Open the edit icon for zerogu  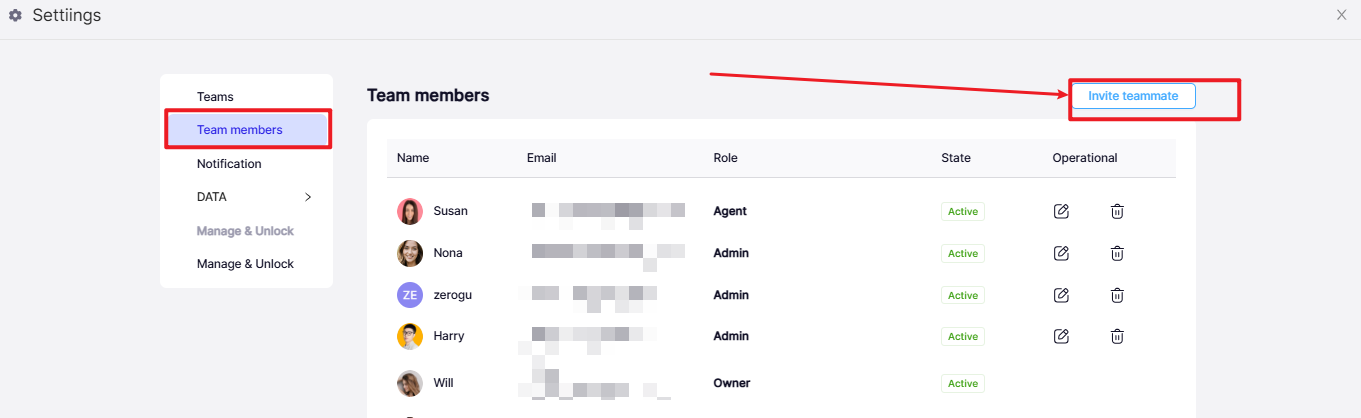coord(1062,295)
